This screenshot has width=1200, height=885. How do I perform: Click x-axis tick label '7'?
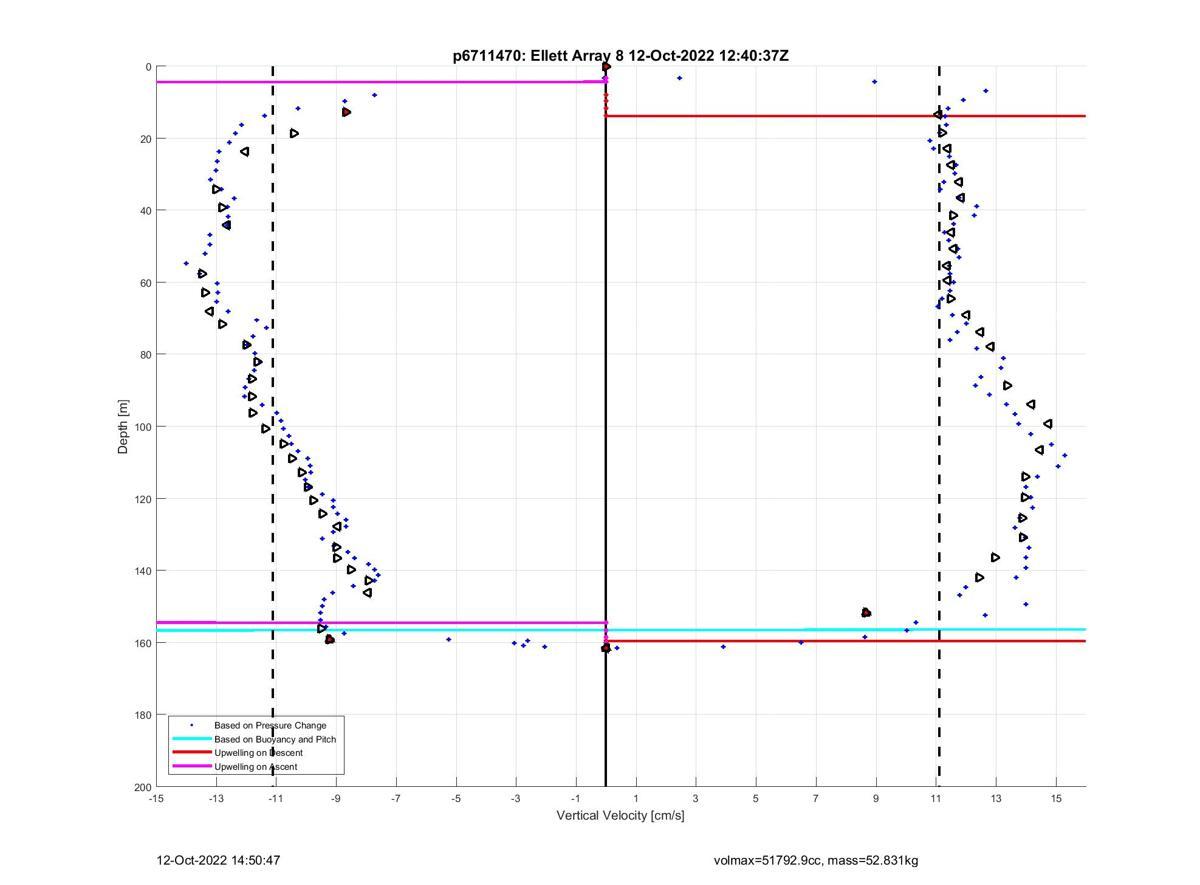point(816,798)
